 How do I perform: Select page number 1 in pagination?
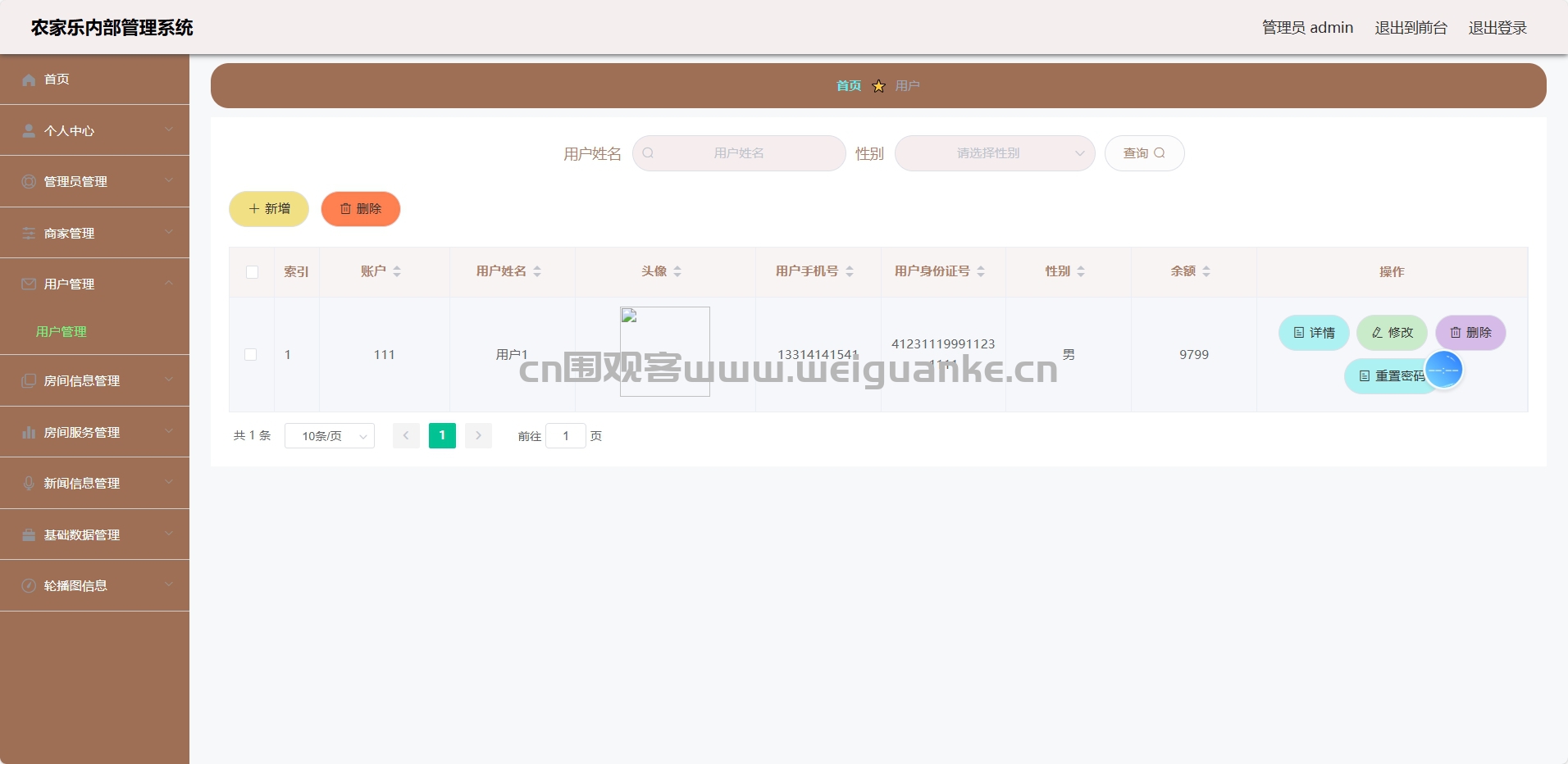[442, 435]
